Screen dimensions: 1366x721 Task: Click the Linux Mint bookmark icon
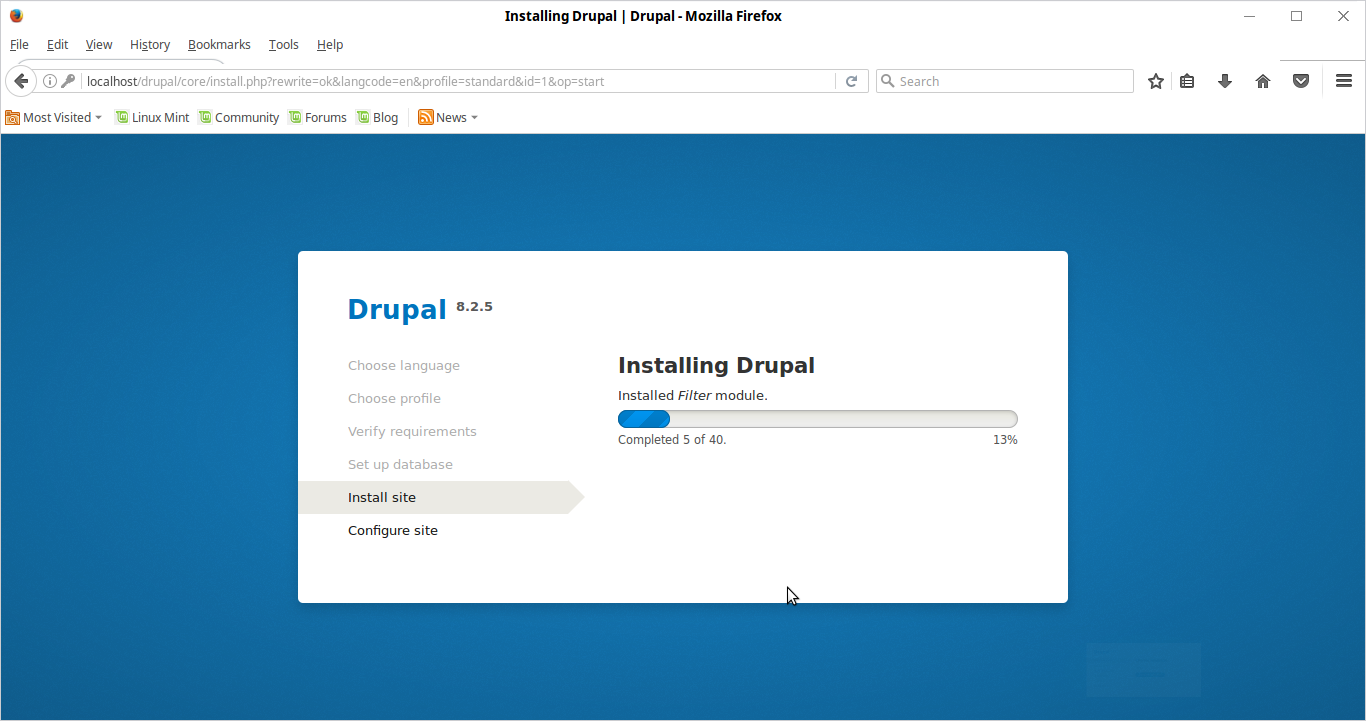tap(122, 117)
